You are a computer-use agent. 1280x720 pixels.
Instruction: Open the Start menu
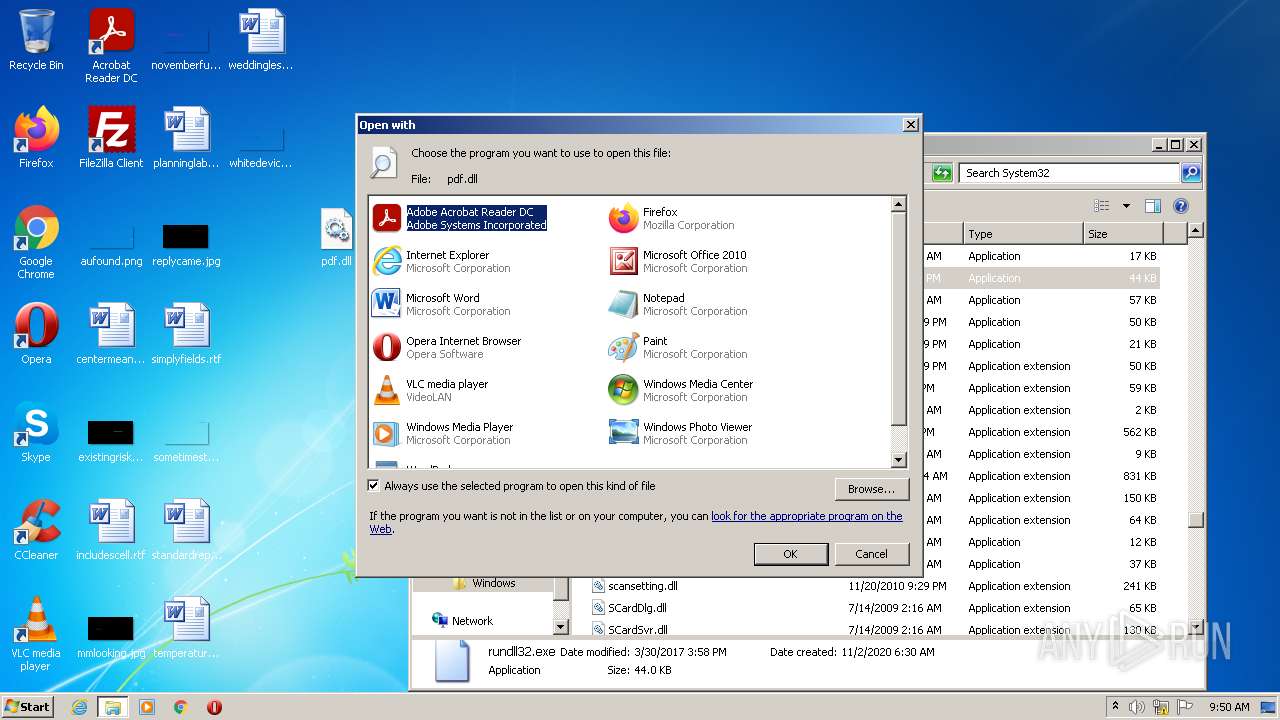28,706
